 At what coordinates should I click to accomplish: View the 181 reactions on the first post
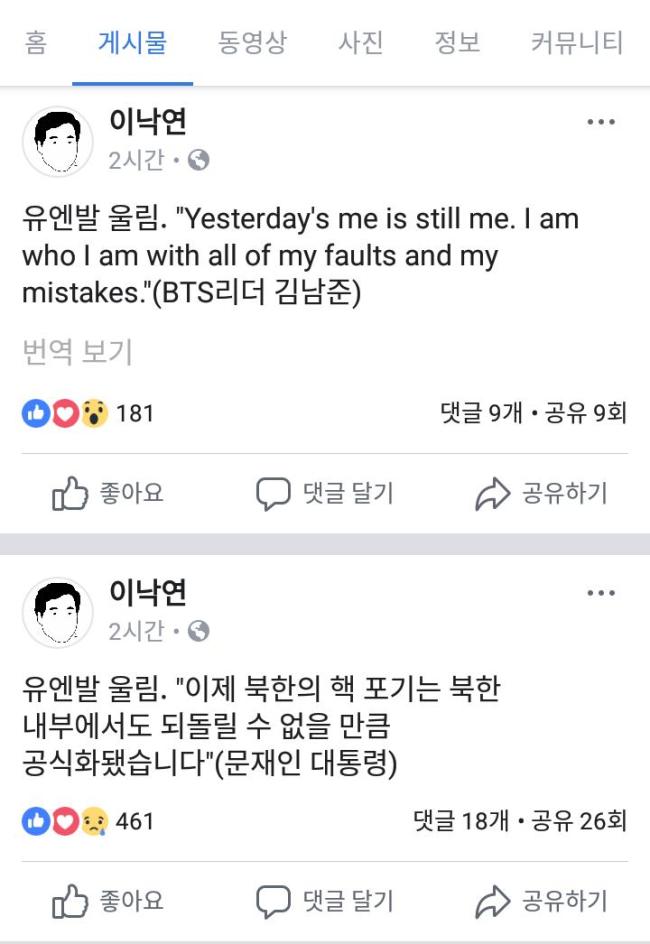tap(88, 413)
